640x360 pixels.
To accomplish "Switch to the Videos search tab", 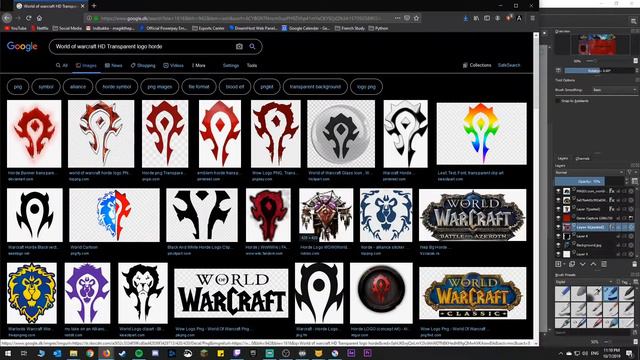I will pos(173,65).
